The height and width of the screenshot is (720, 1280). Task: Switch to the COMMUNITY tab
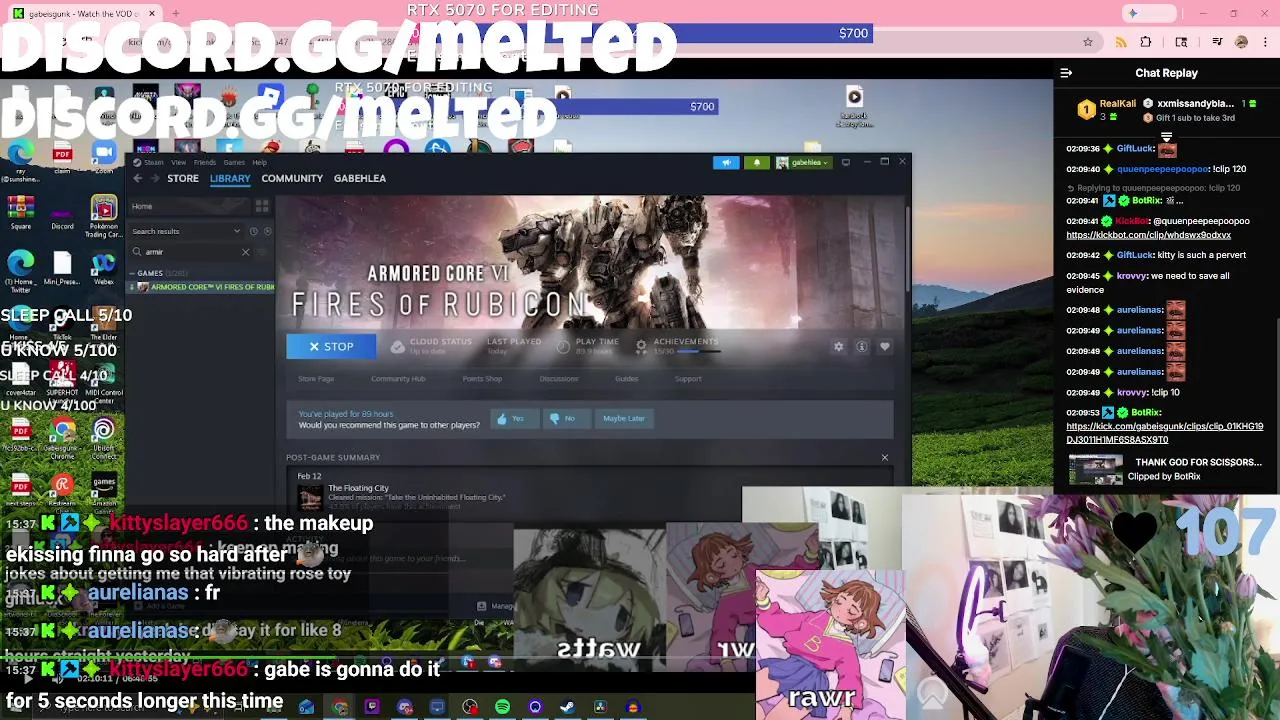point(292,178)
